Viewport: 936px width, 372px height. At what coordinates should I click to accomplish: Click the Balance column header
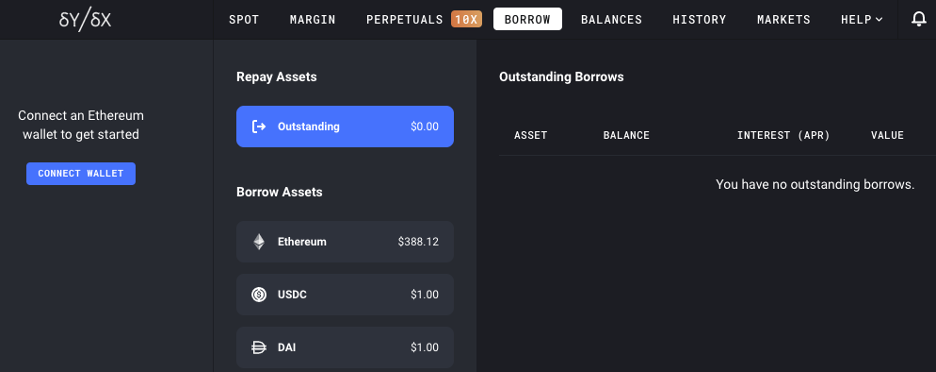click(x=626, y=136)
